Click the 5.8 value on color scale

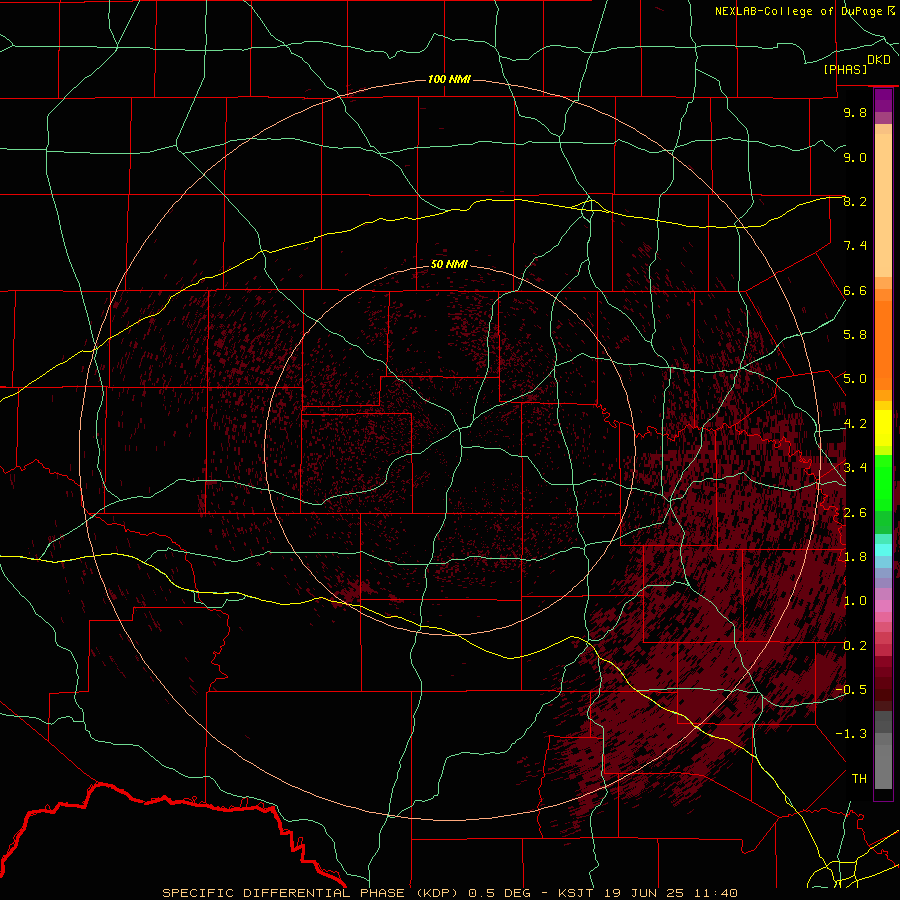(x=855, y=335)
